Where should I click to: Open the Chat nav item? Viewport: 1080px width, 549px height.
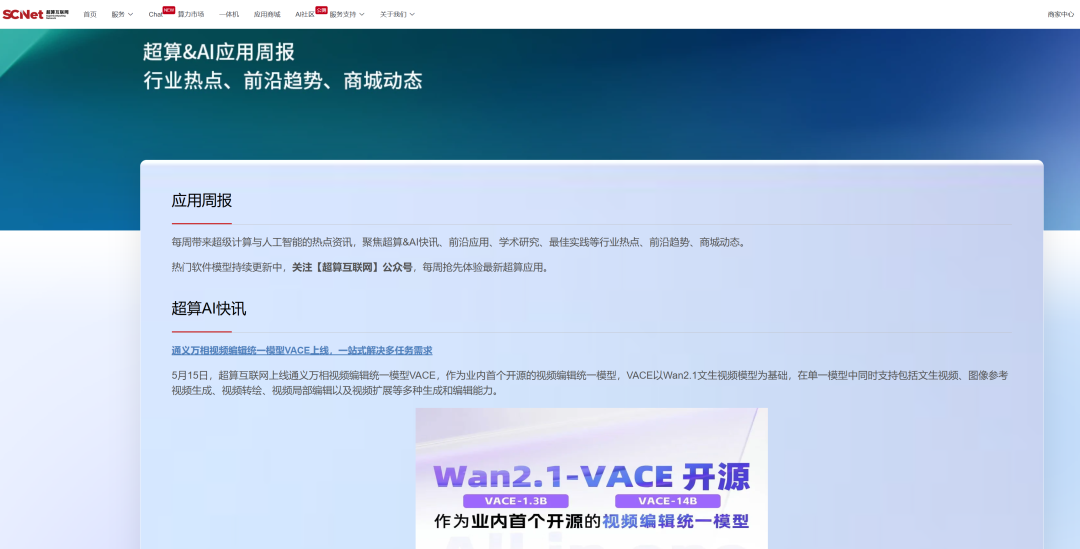pos(156,14)
